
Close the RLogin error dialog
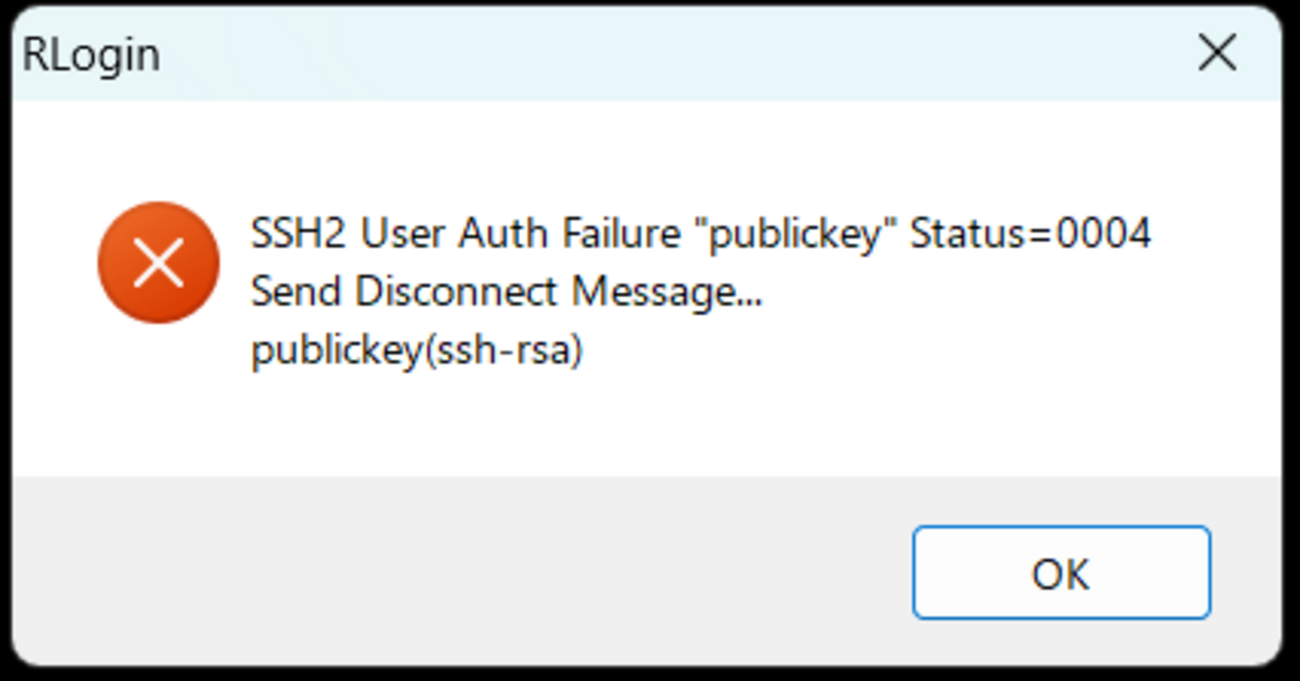tap(1217, 54)
